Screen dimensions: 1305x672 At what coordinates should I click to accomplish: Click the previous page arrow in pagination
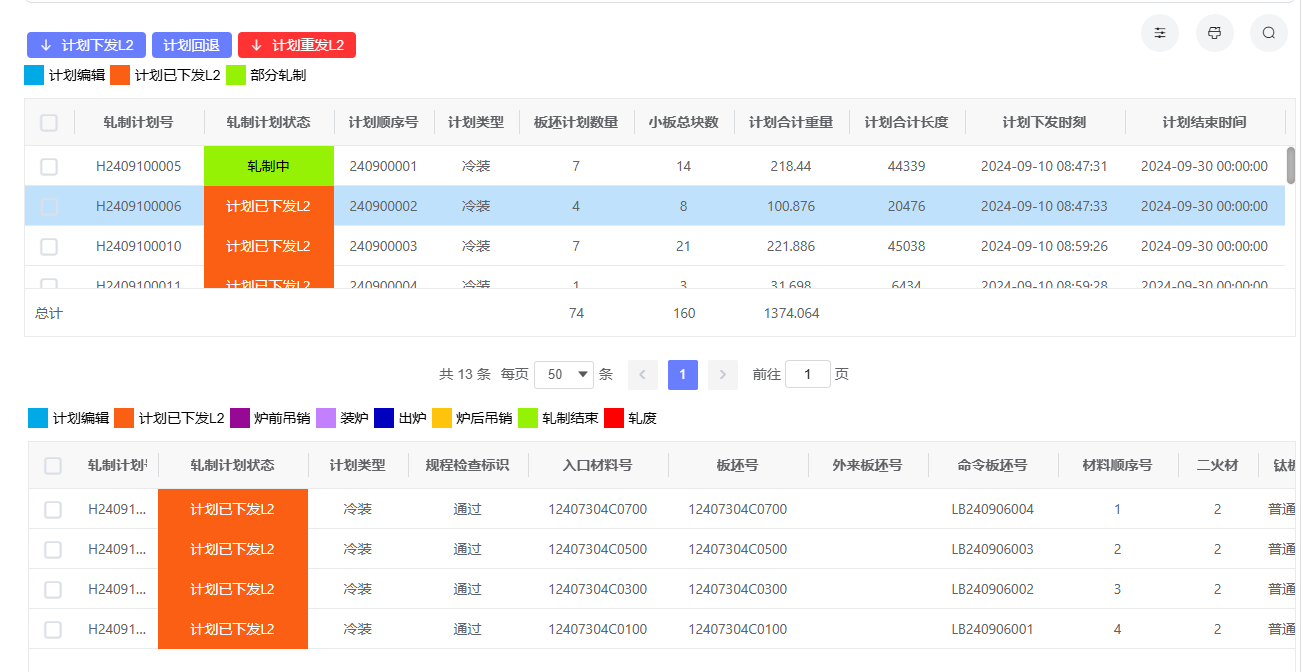pos(643,374)
